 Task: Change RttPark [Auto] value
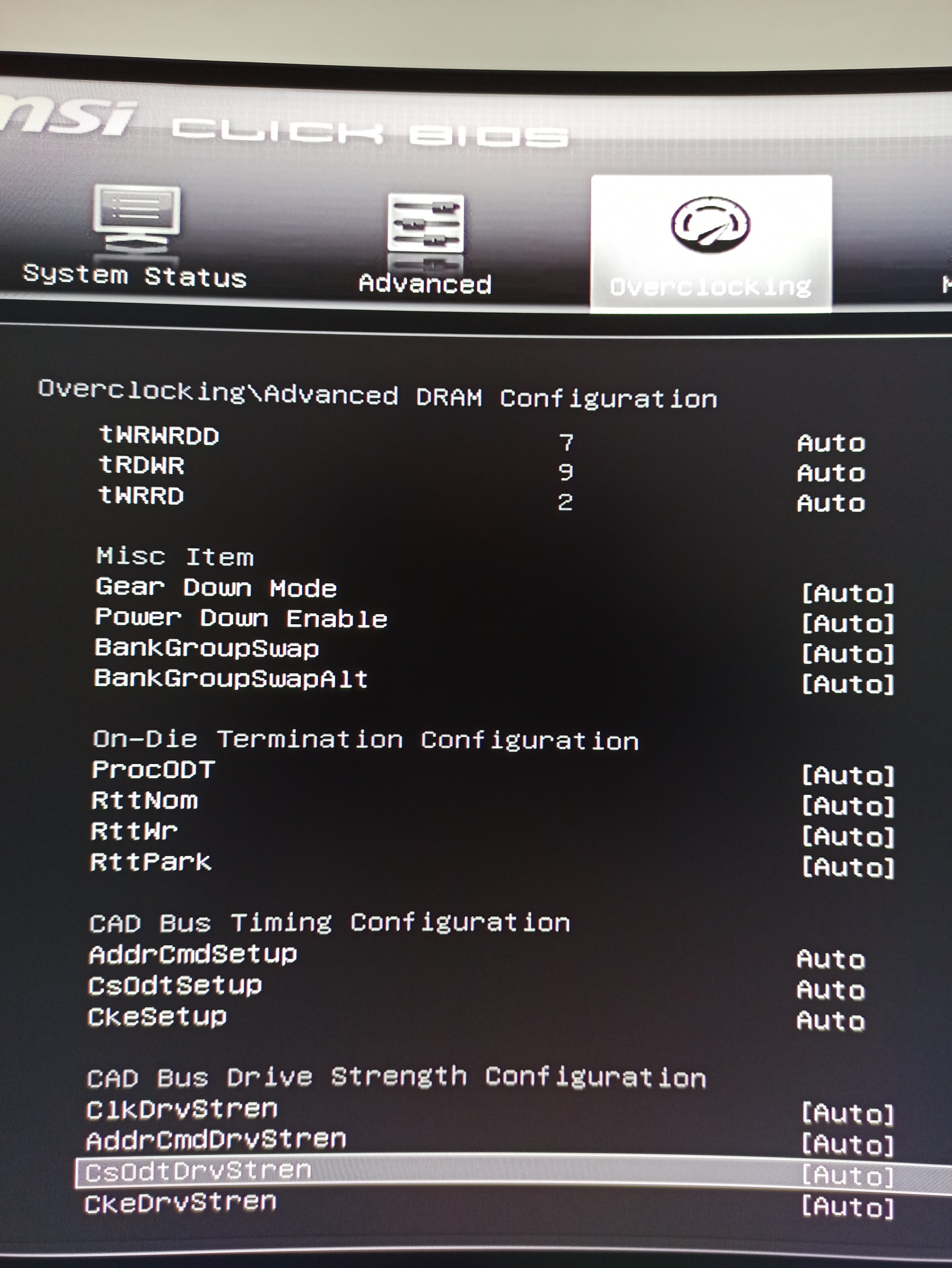(x=848, y=867)
